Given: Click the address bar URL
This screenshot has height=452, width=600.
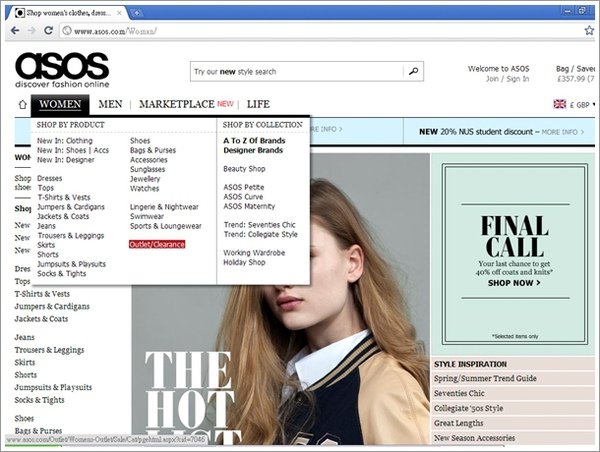Looking at the screenshot, I should point(115,31).
